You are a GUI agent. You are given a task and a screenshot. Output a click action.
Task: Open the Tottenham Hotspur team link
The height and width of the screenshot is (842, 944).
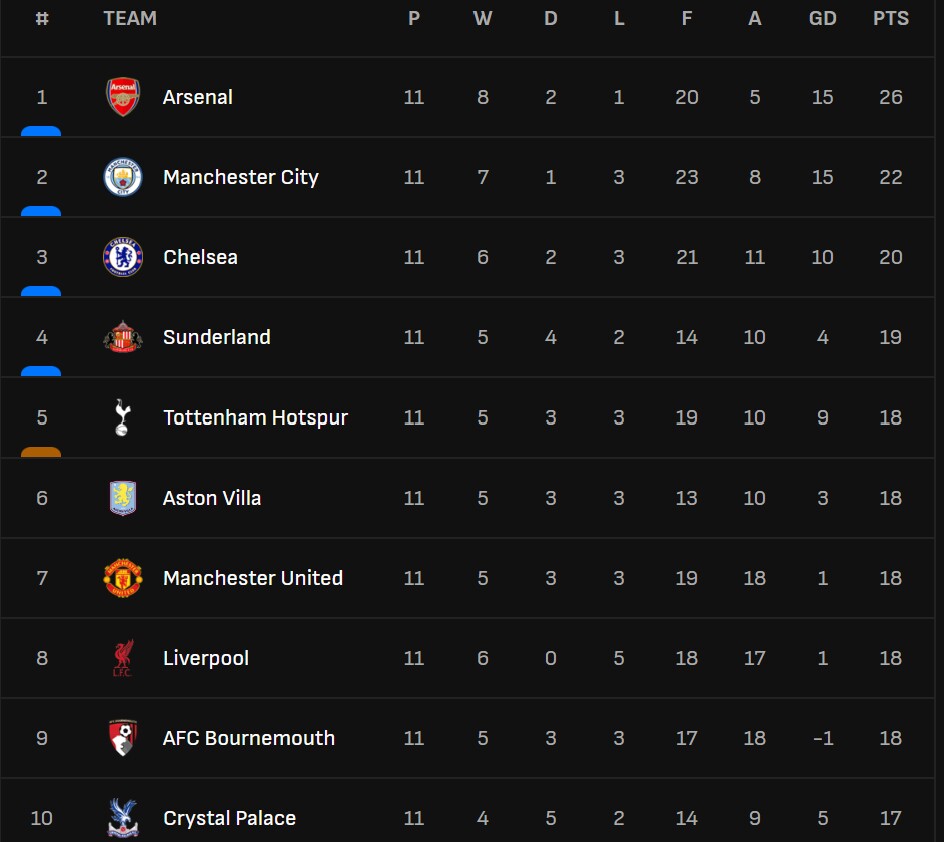[255, 417]
